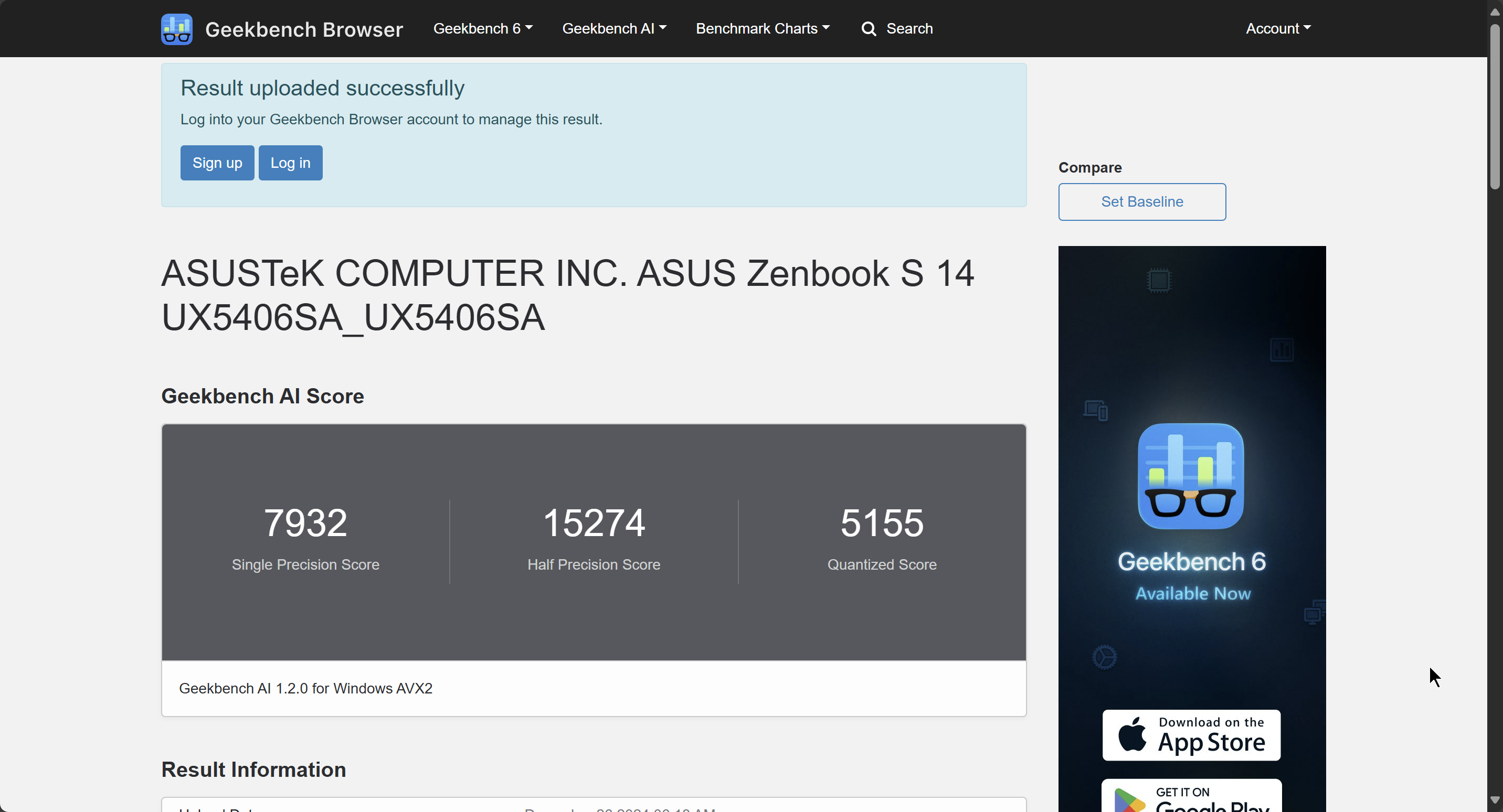The height and width of the screenshot is (812, 1503).
Task: Click the Sign up button
Action: pos(217,163)
